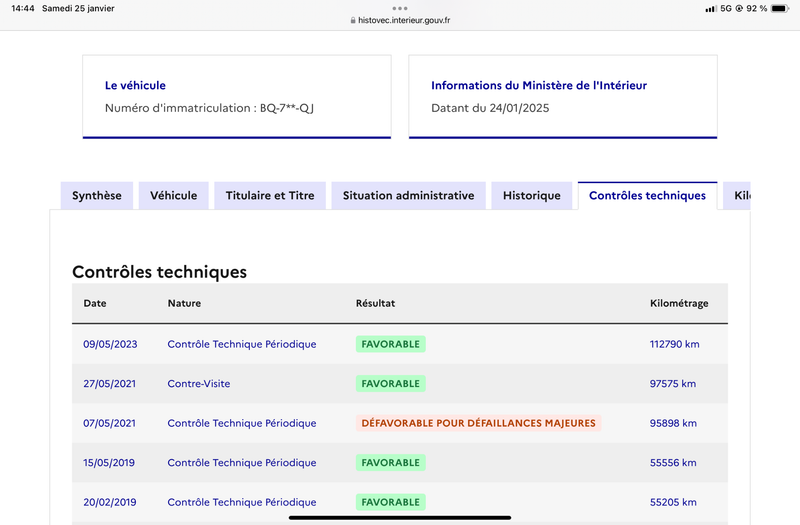This screenshot has height=525, width=800.
Task: Click the FAVORABLE badge for 27/05/2021
Action: [x=391, y=384]
